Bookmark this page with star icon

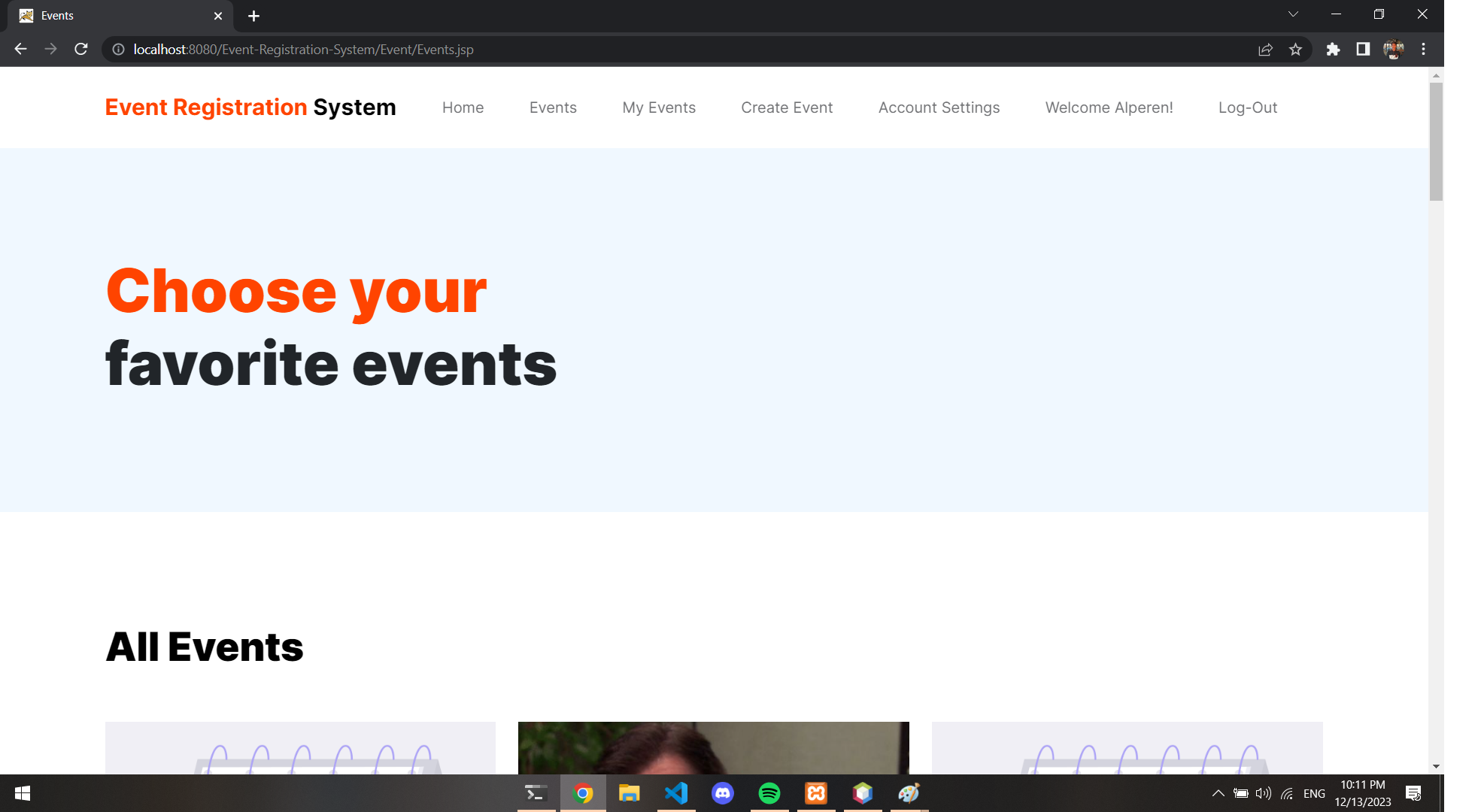[1295, 49]
